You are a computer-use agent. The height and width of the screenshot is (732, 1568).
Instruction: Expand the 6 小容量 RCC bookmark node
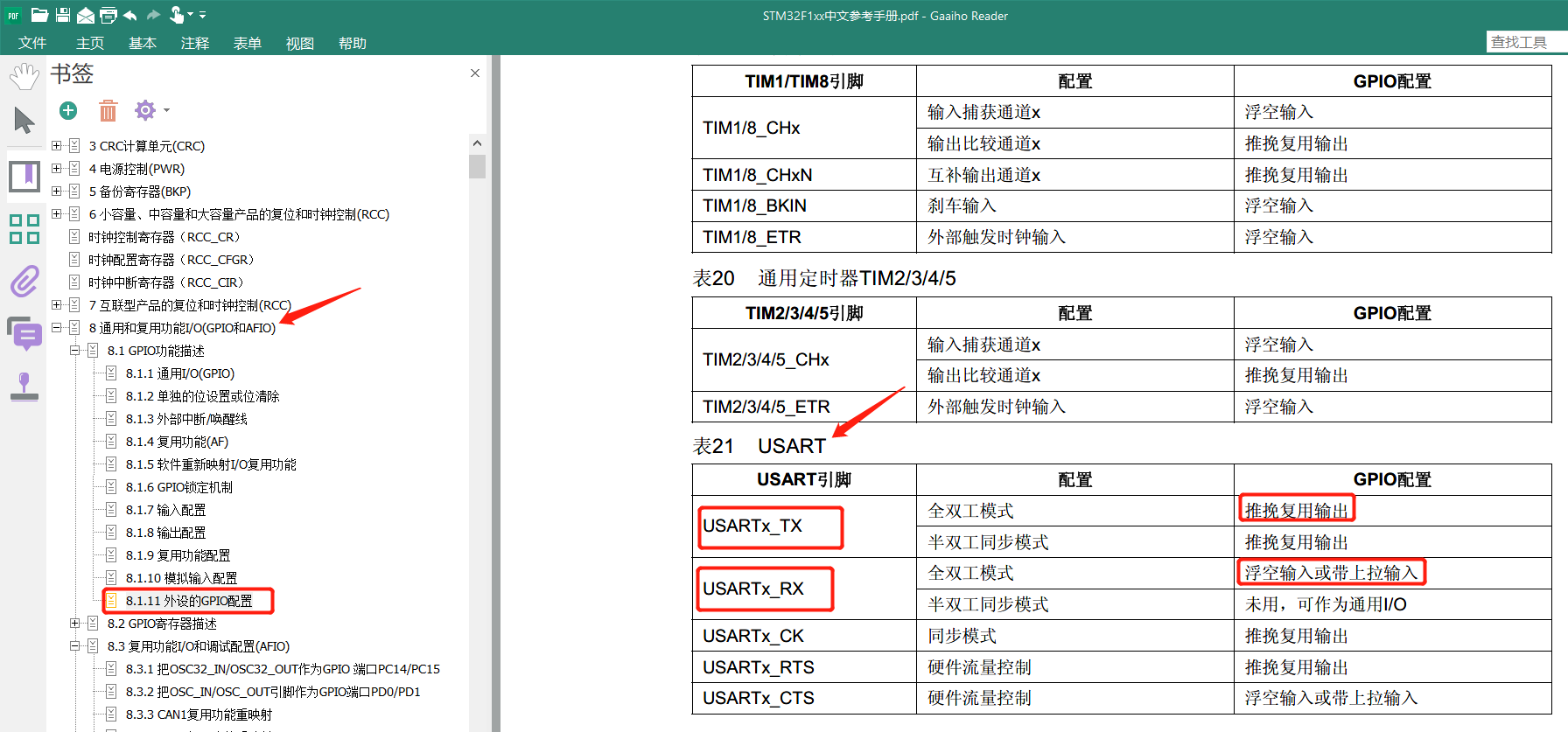click(57, 214)
